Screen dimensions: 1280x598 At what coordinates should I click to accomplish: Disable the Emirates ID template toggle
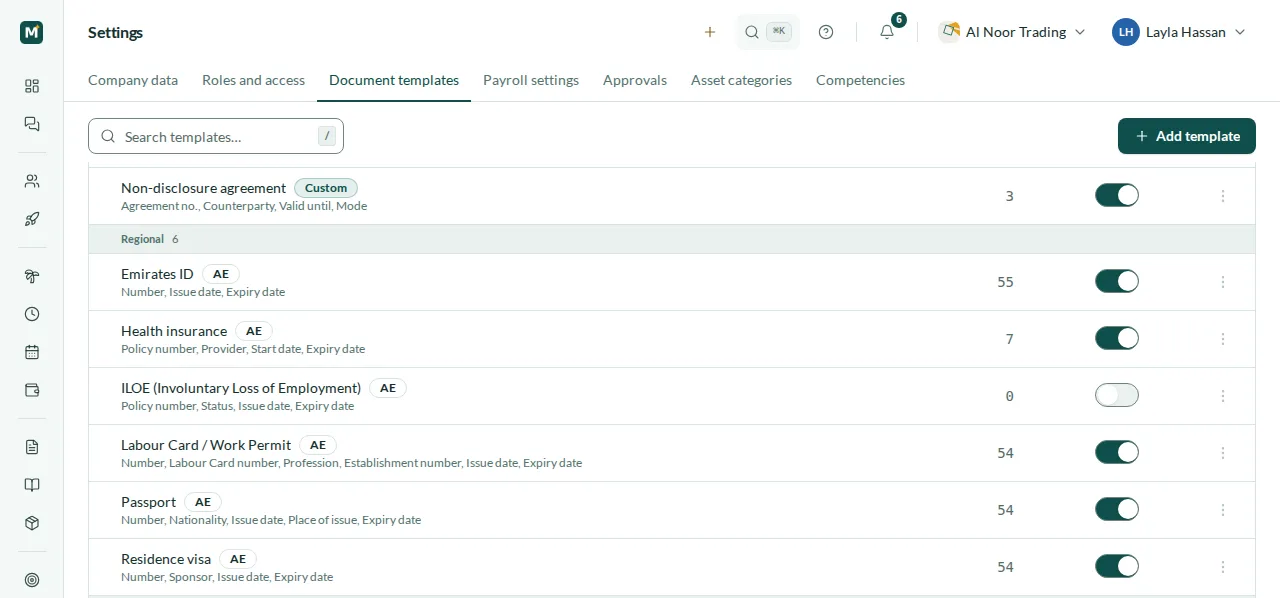coord(1117,282)
